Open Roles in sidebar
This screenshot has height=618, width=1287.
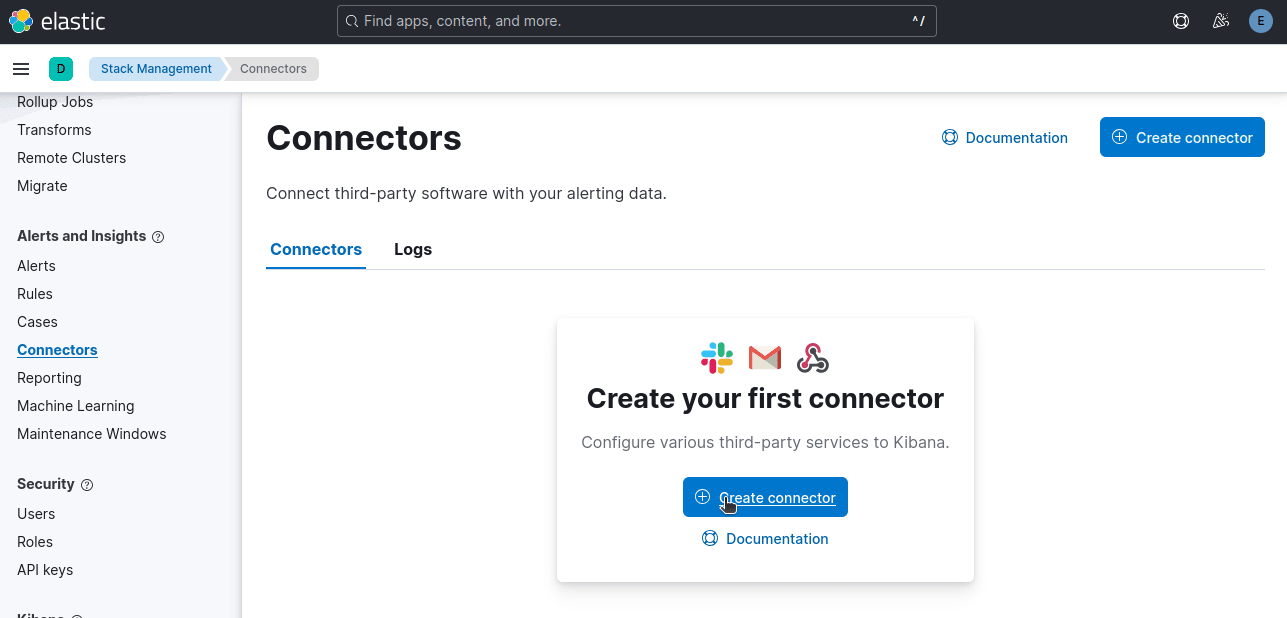coord(35,542)
